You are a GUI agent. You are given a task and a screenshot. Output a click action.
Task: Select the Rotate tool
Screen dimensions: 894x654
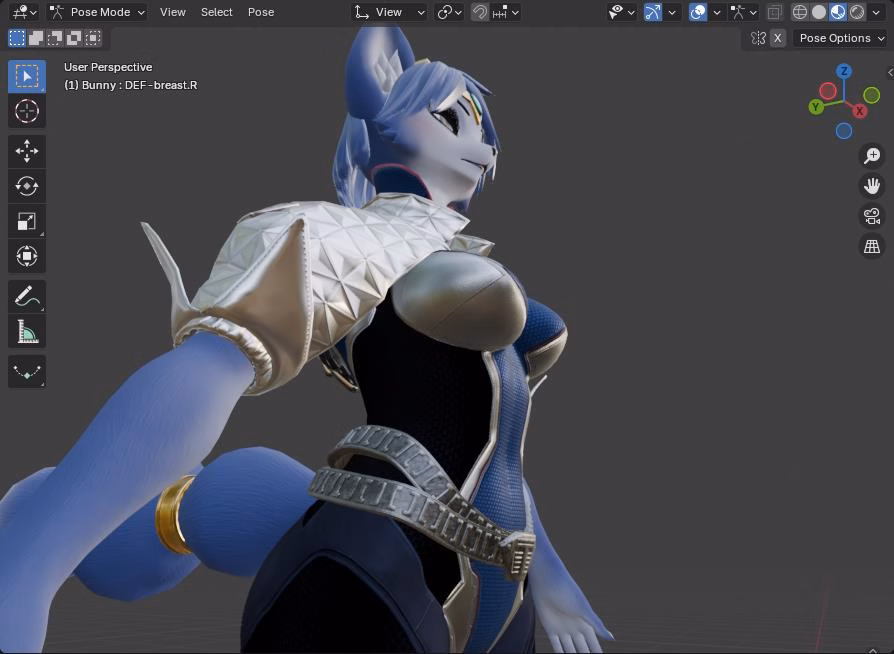27,186
